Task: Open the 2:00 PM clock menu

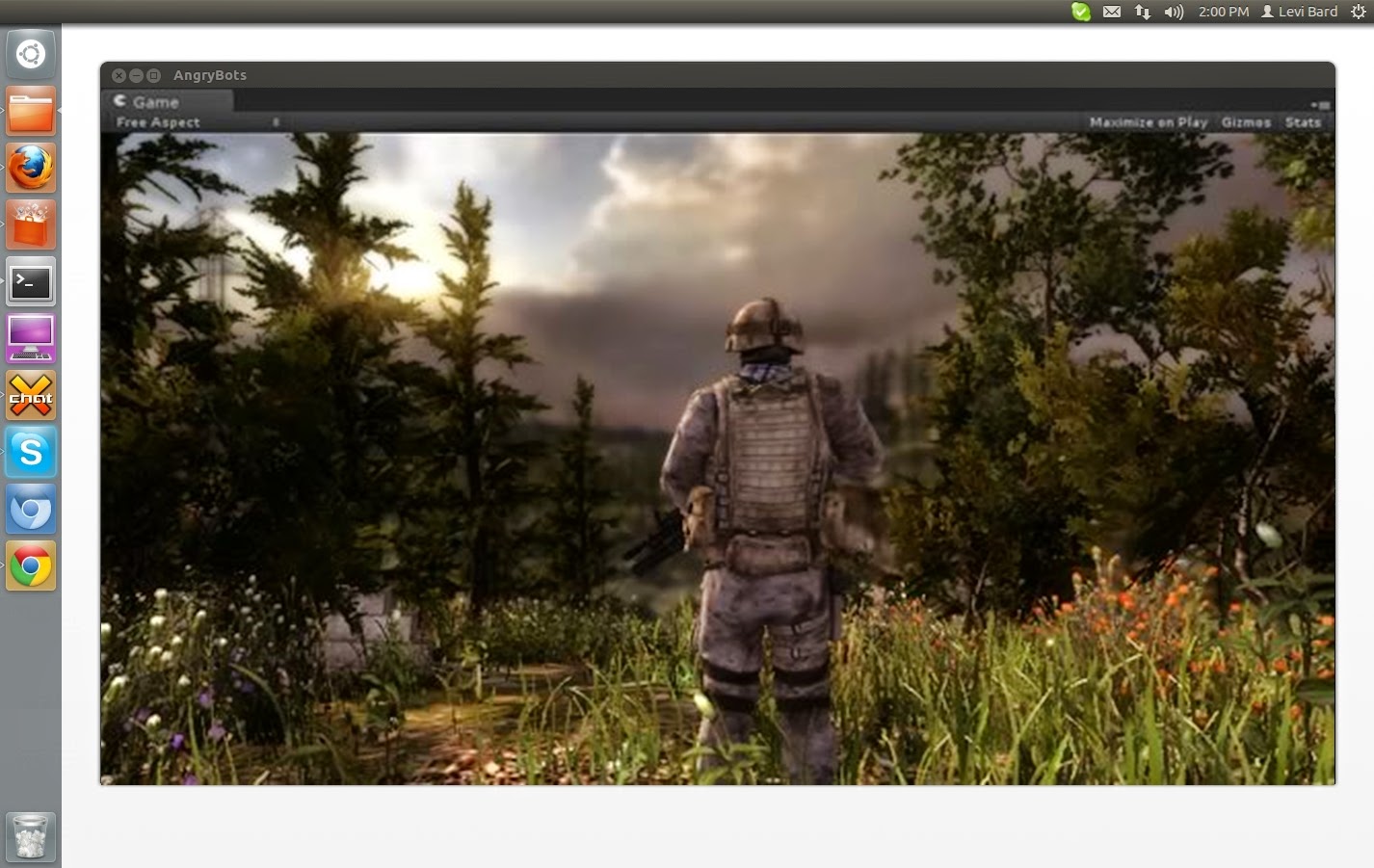Action: click(1224, 12)
